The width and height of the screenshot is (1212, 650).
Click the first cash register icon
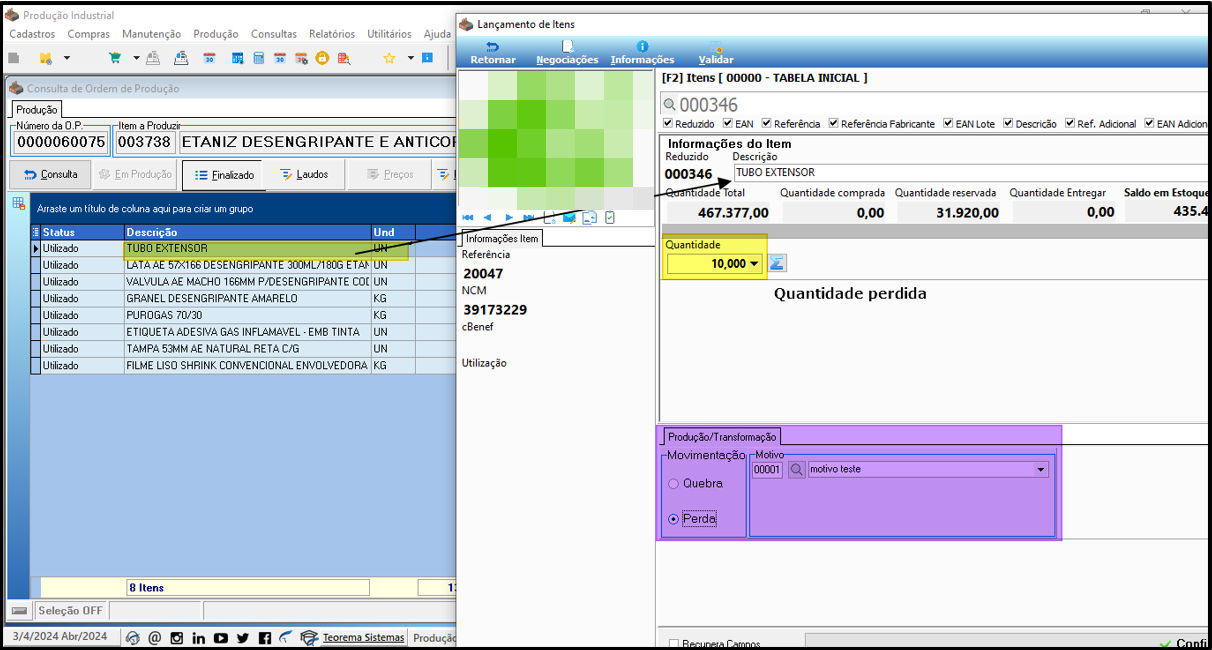[153, 59]
